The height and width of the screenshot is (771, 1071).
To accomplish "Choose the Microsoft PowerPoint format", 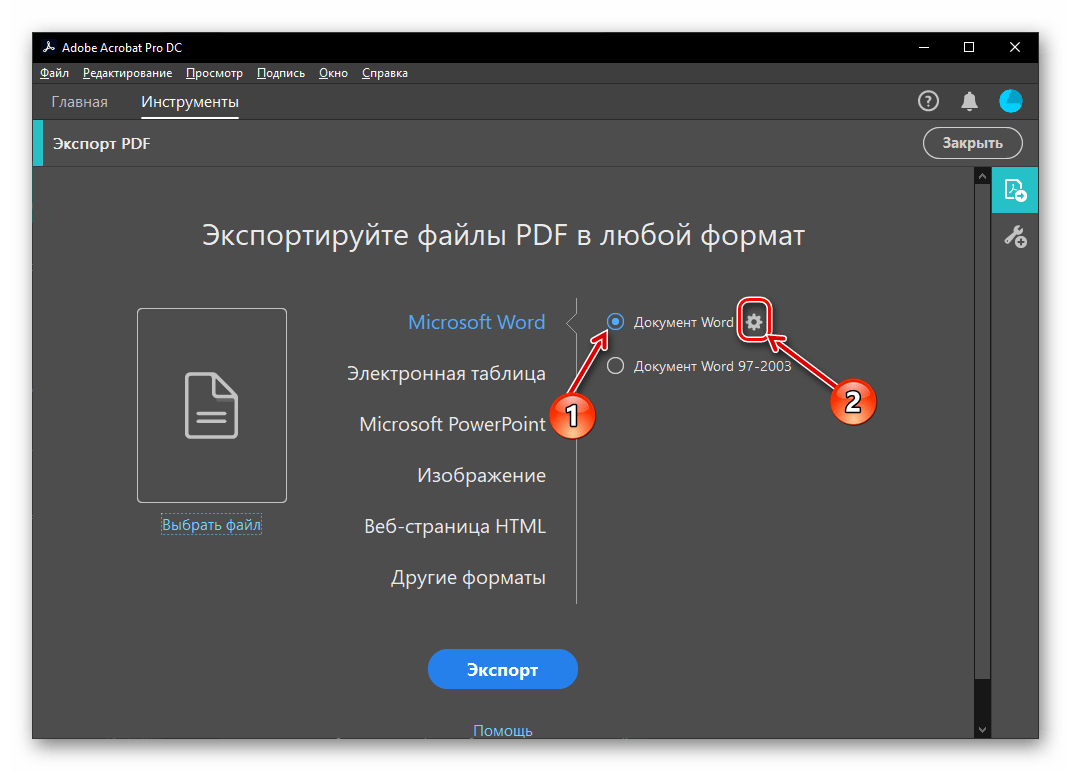I will tap(452, 424).
